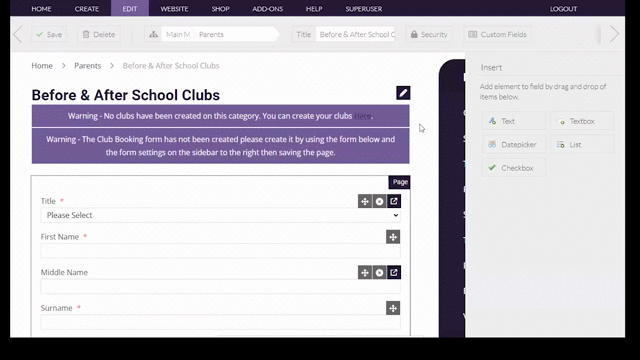Select the Text insert element
Image resolution: width=640 pixels, height=360 pixels.
pos(513,121)
